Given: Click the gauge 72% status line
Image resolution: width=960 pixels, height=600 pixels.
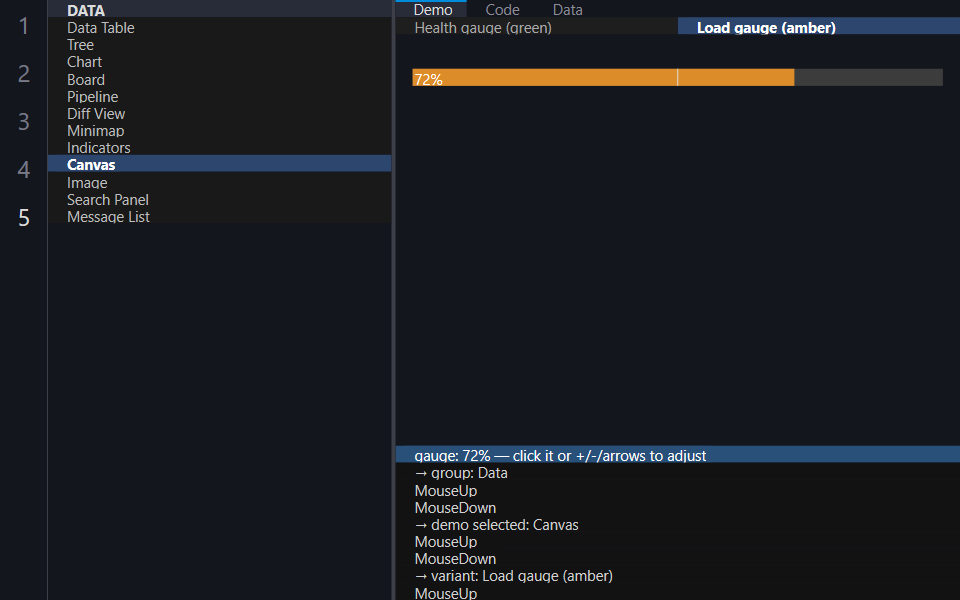Looking at the screenshot, I should tap(678, 456).
